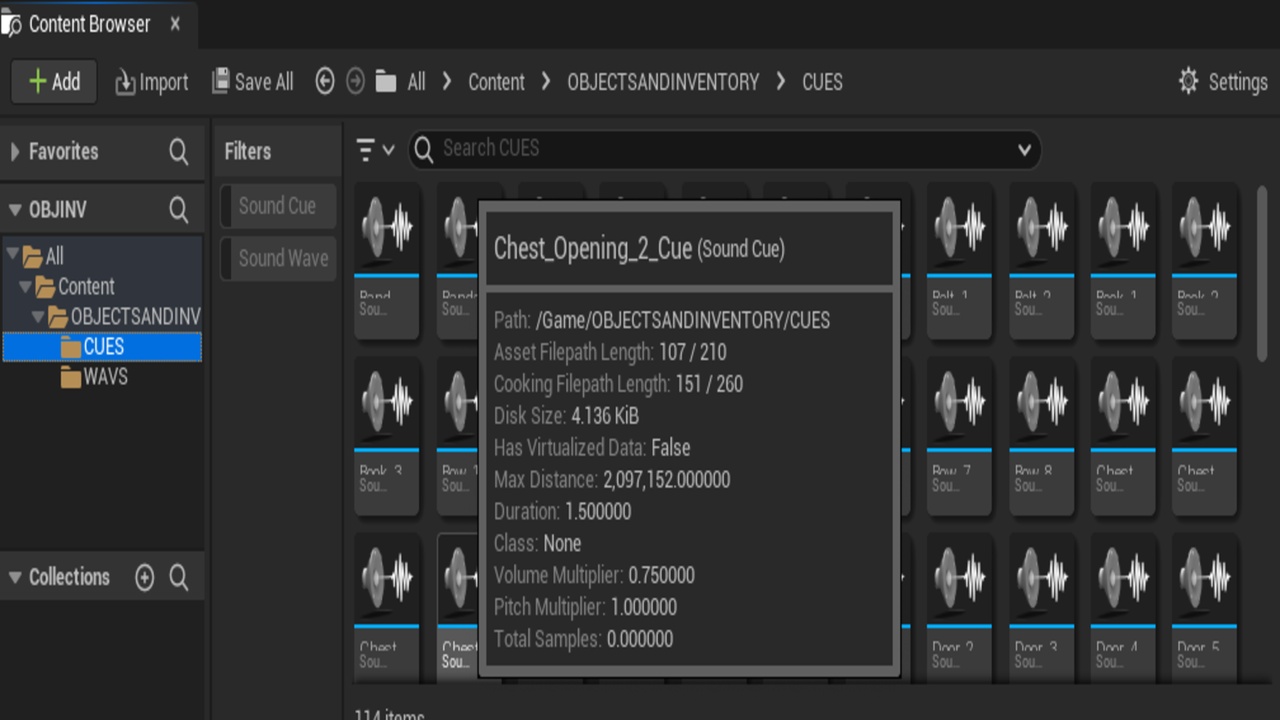Select the Door_5 sound cue asset
Screen dimensions: 1280x720
click(1204, 608)
